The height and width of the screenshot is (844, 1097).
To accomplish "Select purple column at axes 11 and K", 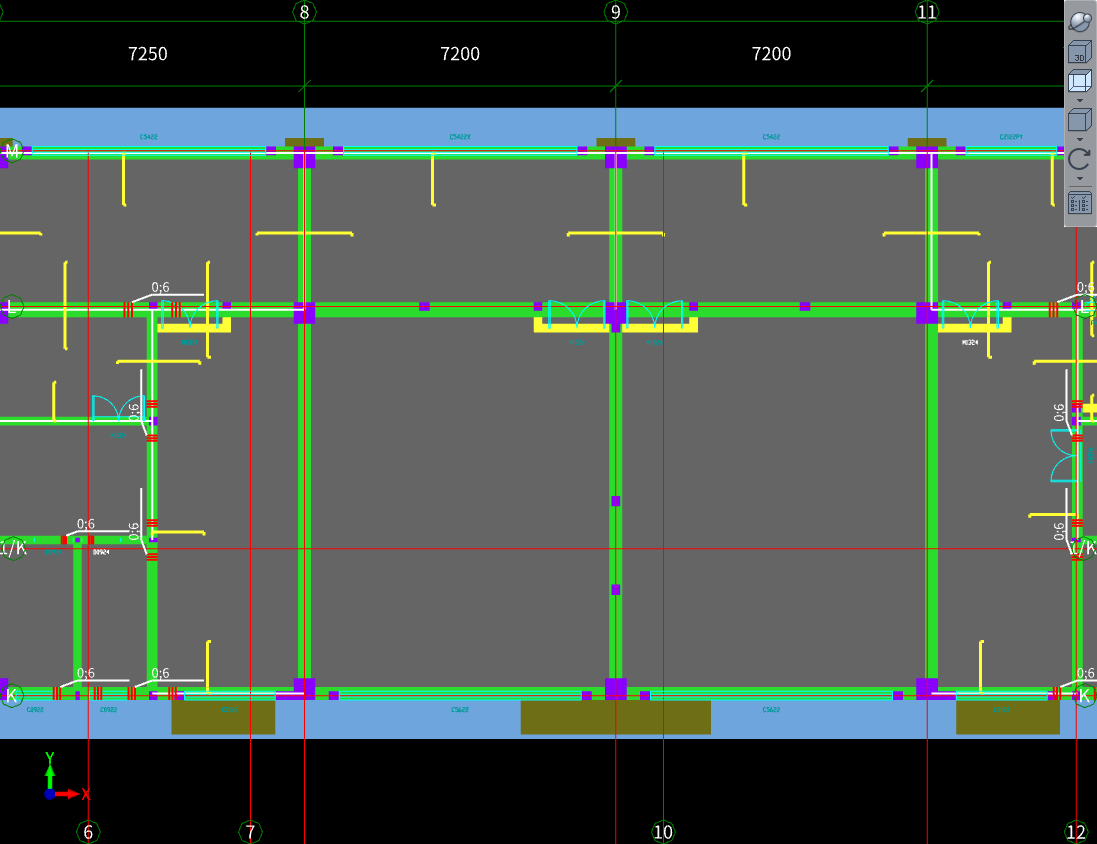I will (x=927, y=689).
